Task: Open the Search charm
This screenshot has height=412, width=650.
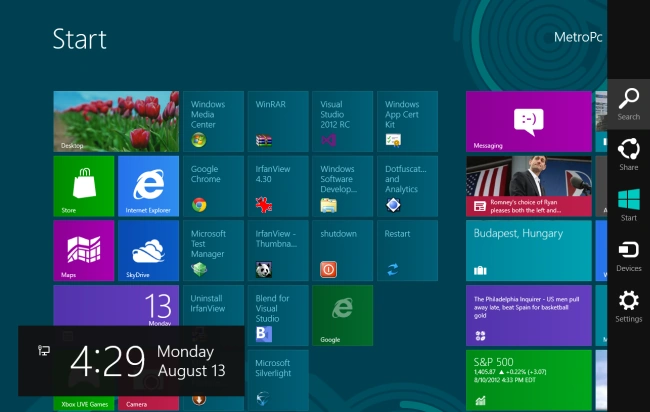Action: tap(628, 104)
